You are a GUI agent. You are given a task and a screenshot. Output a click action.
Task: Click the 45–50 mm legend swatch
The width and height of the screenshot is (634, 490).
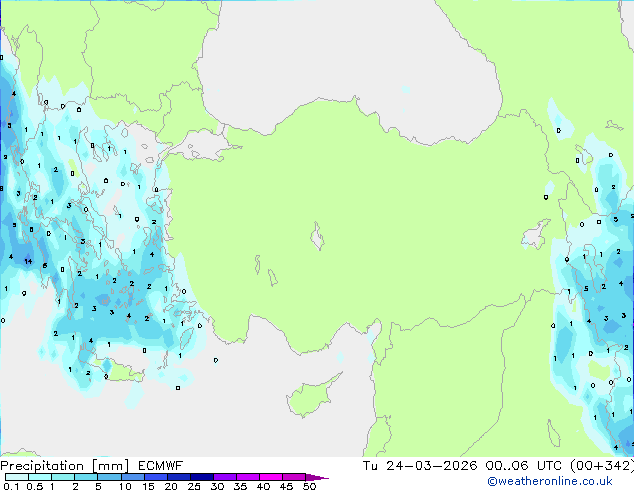(x=294, y=477)
